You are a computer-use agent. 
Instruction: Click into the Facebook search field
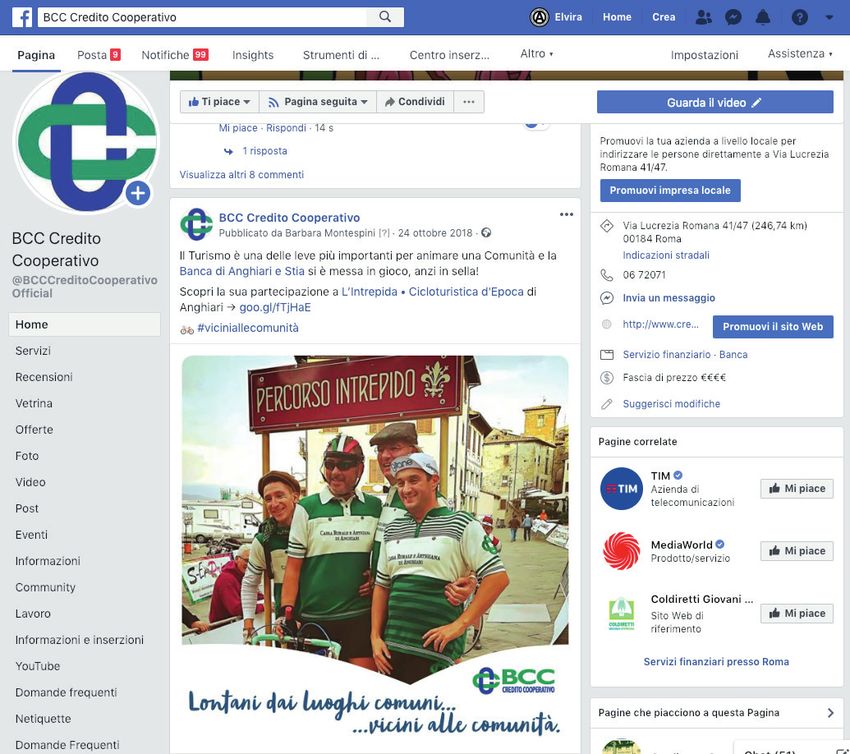pyautogui.click(x=203, y=17)
